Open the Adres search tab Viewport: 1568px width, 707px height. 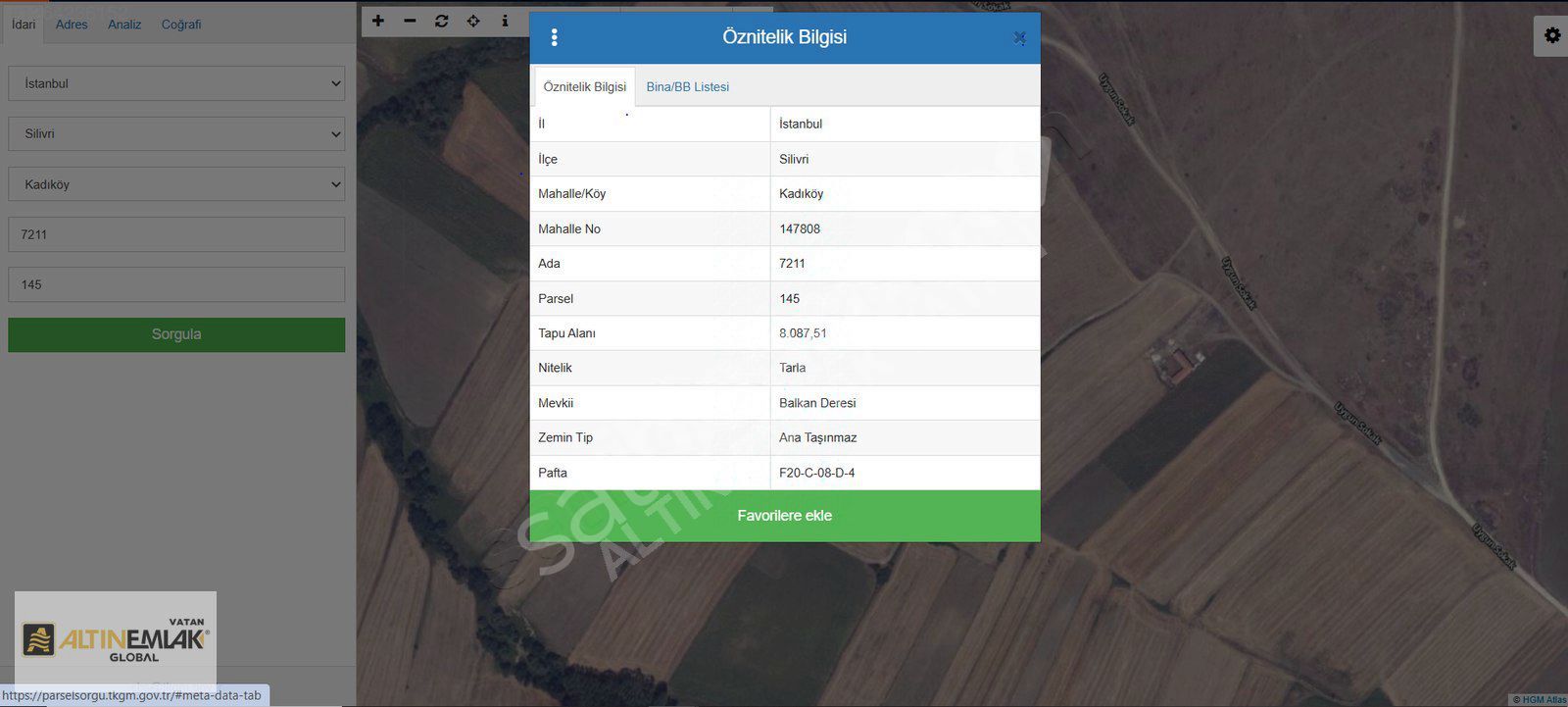click(72, 25)
